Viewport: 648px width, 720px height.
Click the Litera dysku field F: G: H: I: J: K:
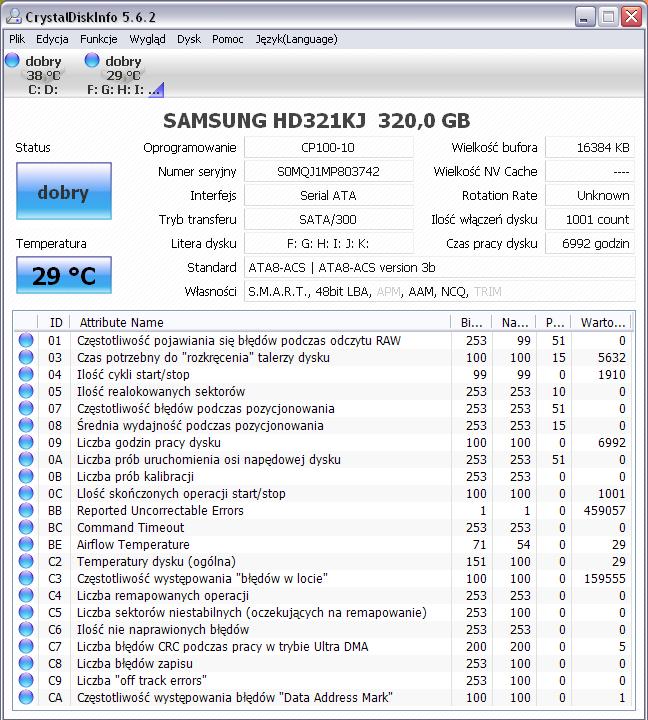pos(328,243)
